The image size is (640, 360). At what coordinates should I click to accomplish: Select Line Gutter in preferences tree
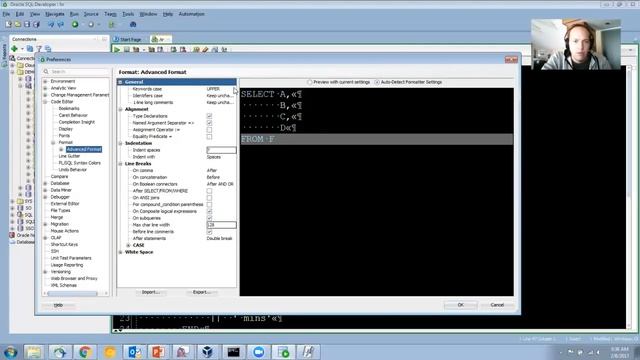69,156
